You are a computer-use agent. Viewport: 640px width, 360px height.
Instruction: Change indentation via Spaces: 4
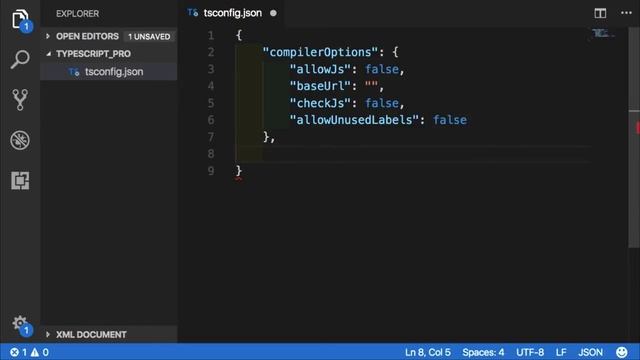point(483,352)
